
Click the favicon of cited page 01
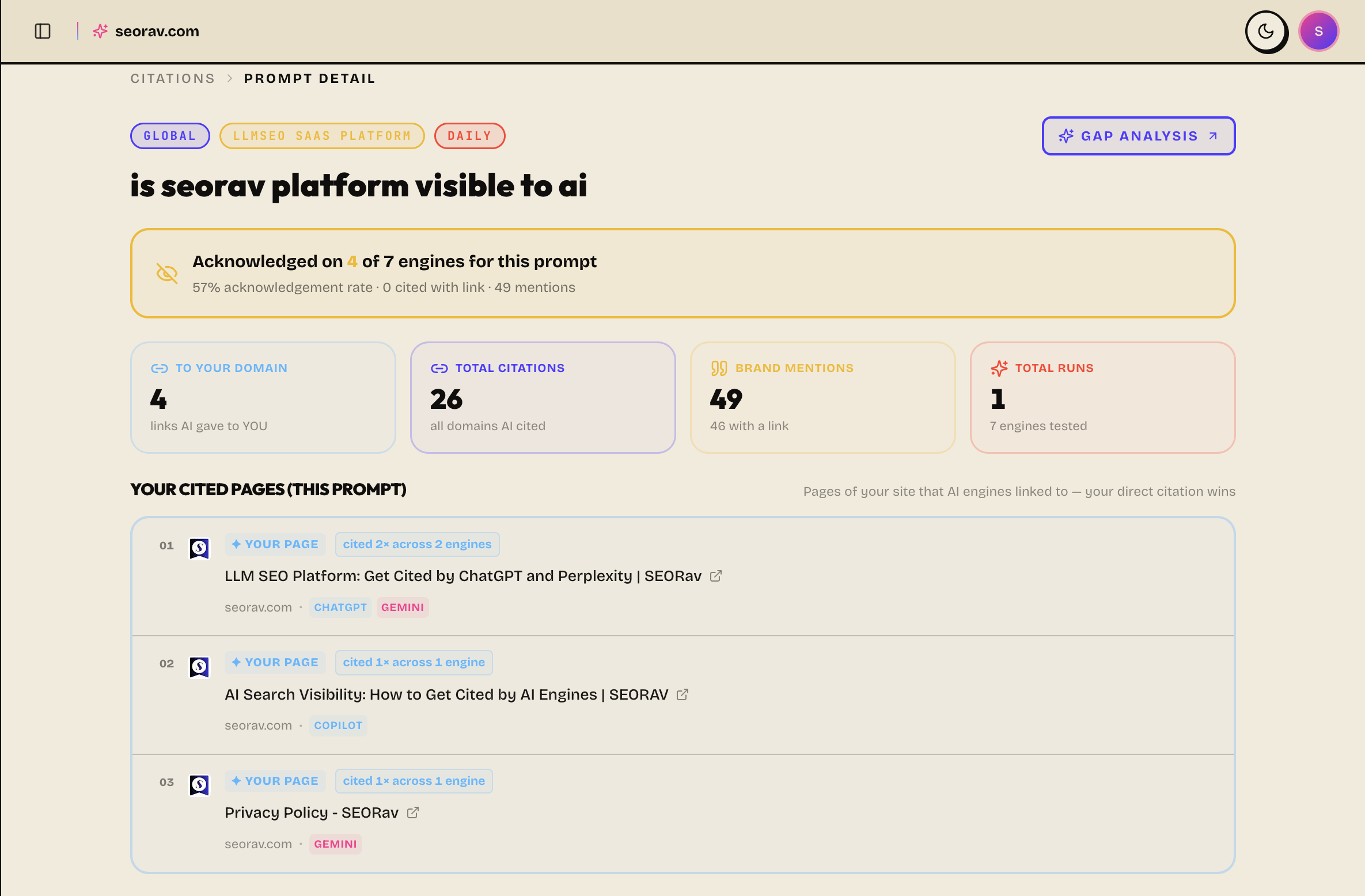click(199, 548)
